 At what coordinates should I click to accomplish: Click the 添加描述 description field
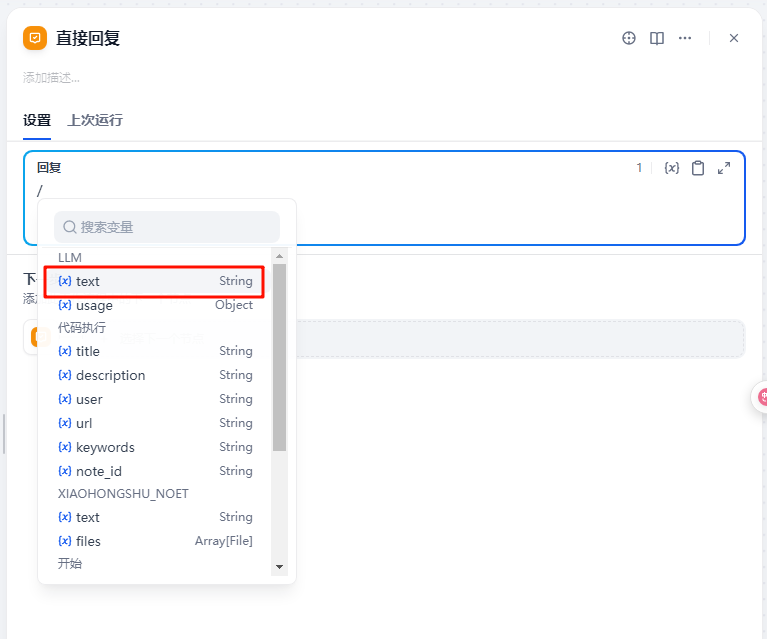52,77
